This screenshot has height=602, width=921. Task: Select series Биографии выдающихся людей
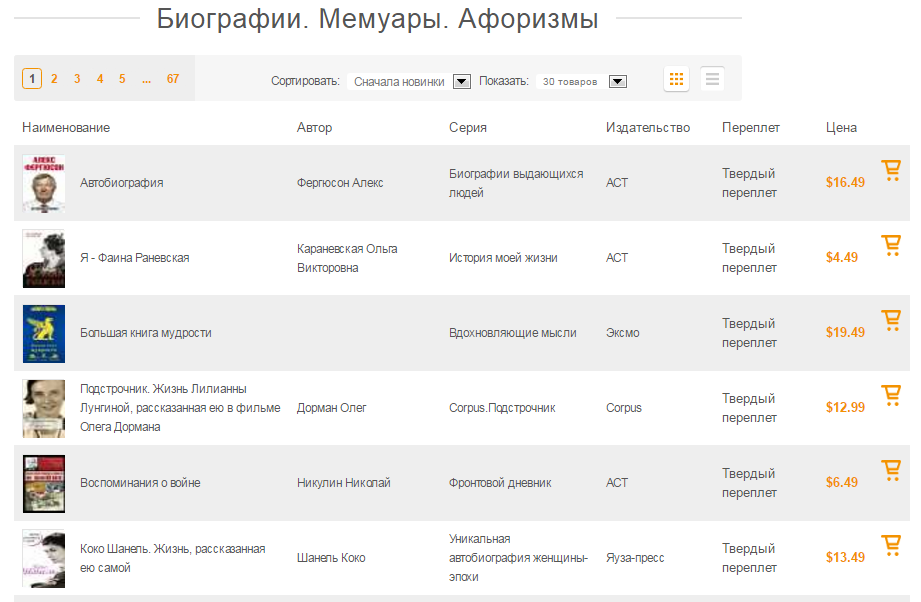[516, 183]
